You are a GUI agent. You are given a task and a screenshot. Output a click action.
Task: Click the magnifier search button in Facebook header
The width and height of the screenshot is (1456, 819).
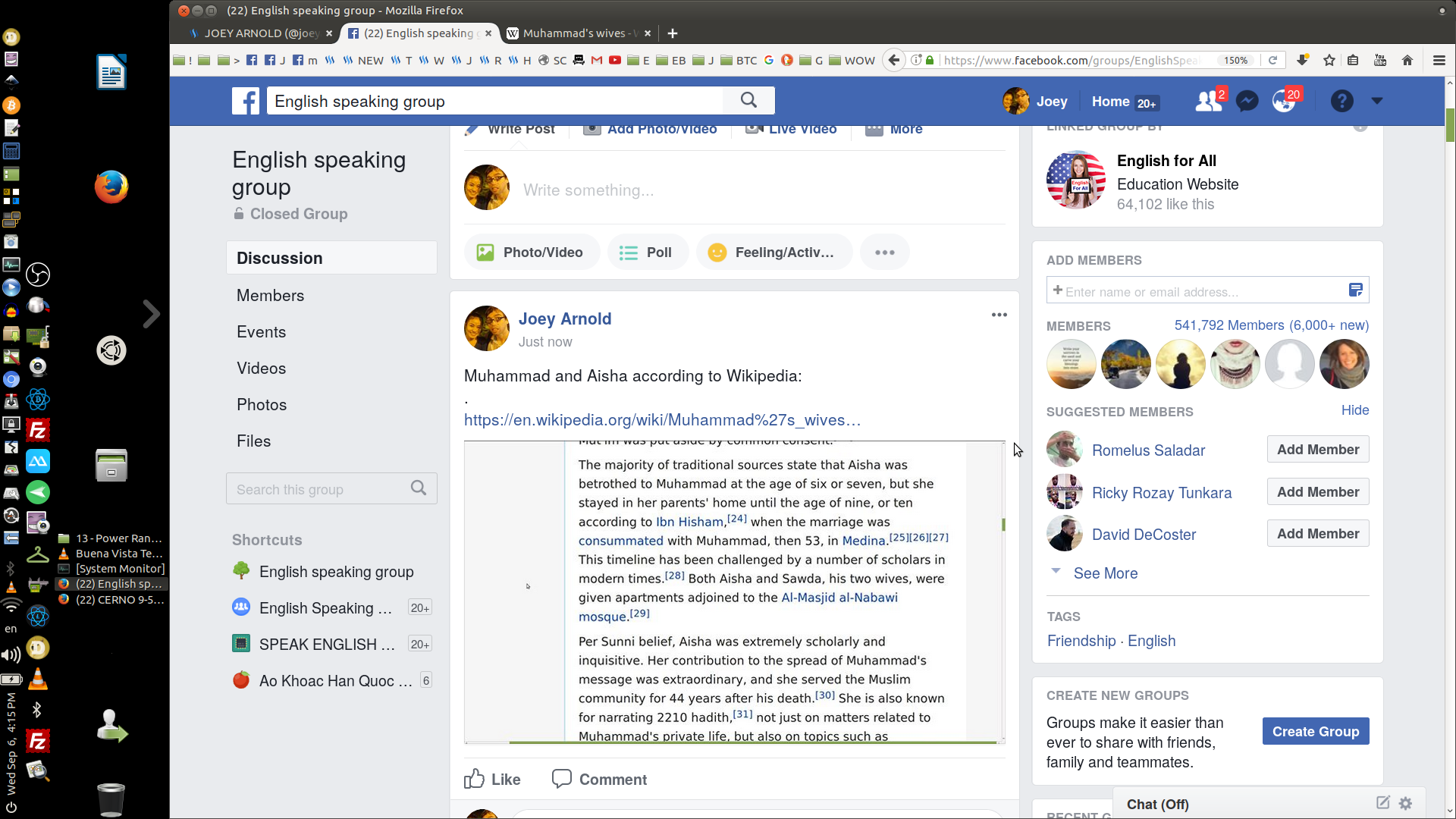[748, 100]
